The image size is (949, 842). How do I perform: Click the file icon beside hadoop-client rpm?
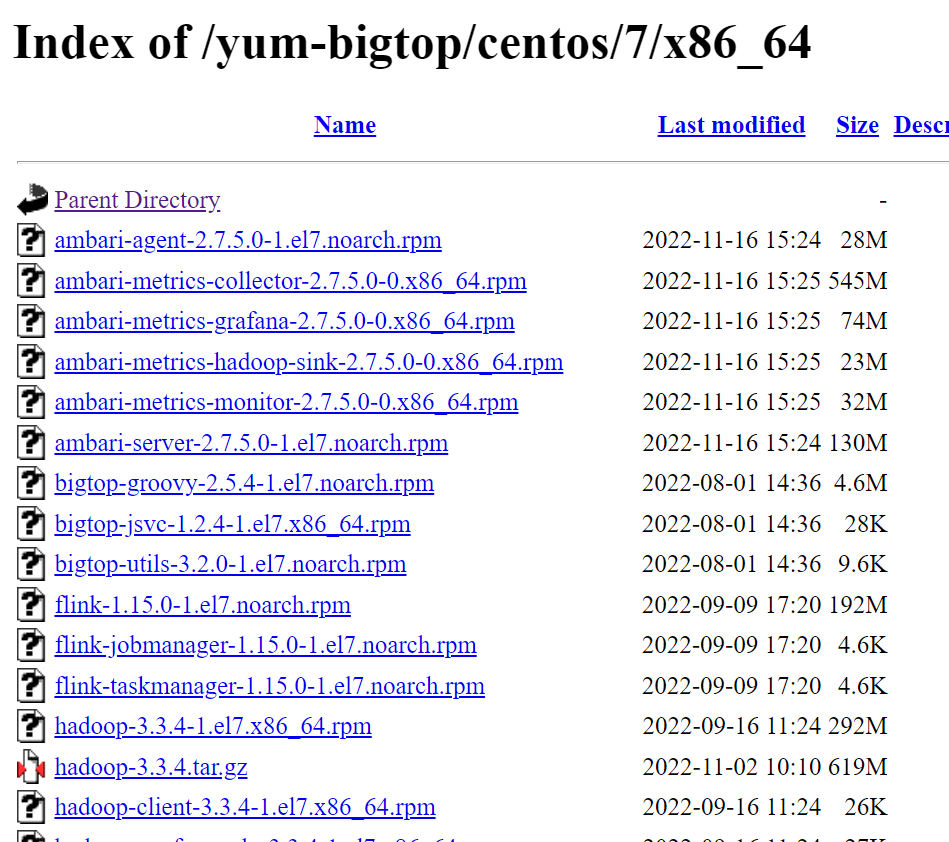31,807
